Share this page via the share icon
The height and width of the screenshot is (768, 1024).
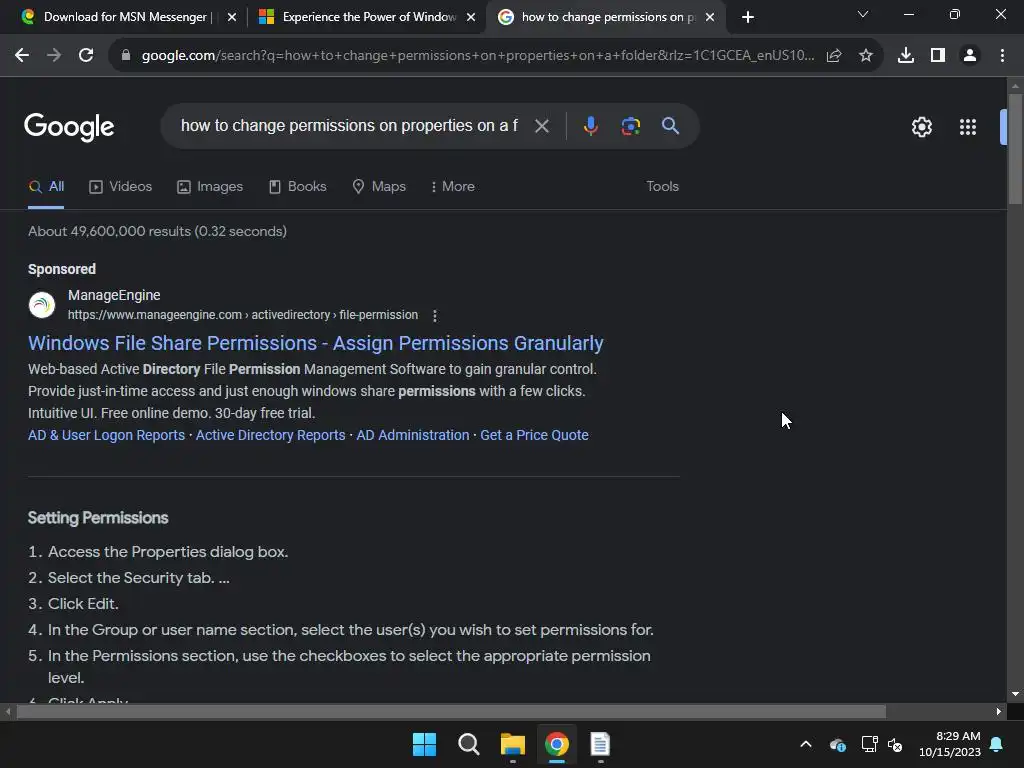click(834, 56)
